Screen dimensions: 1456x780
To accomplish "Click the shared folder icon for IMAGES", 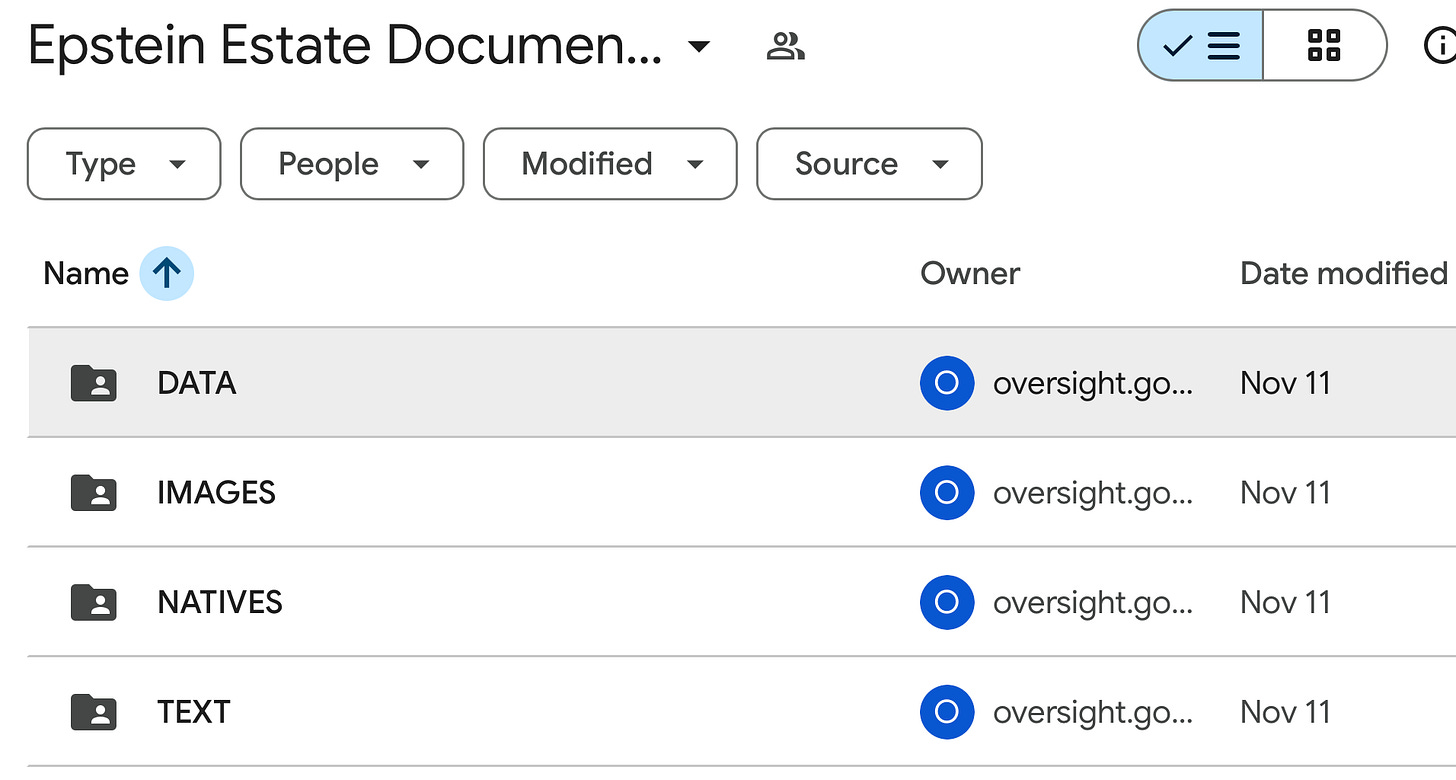I will pyautogui.click(x=94, y=492).
